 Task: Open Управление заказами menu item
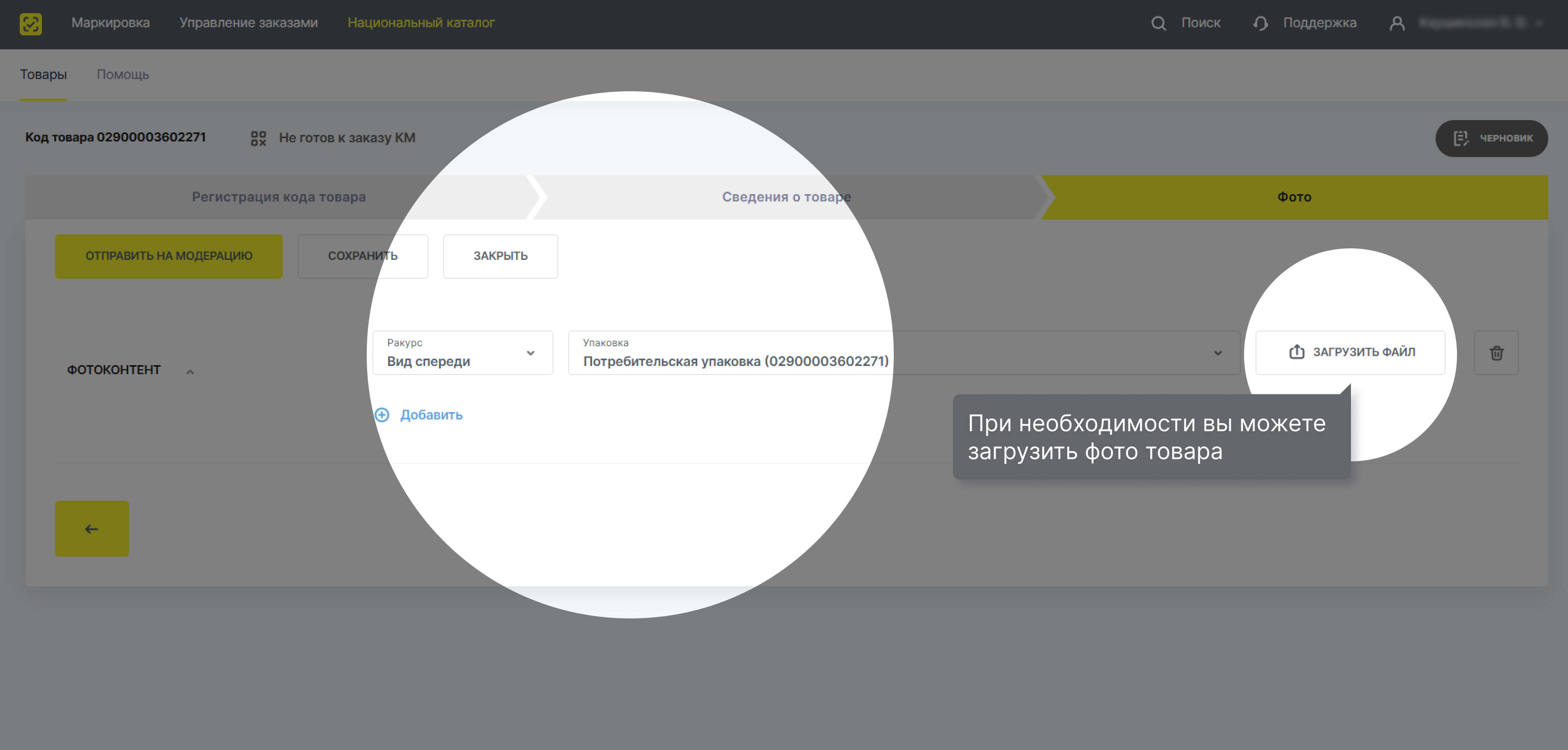[248, 23]
